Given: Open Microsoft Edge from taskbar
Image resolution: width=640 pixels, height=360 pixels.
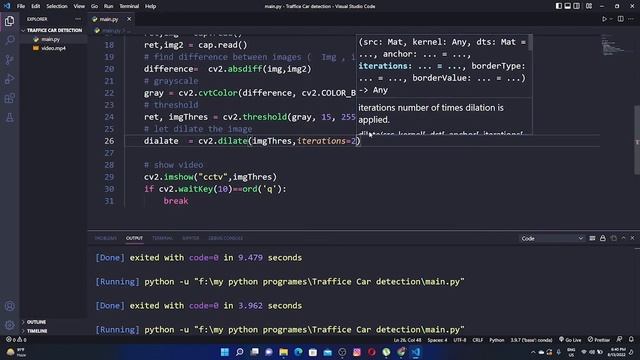Looking at the screenshot, I should (x=298, y=352).
